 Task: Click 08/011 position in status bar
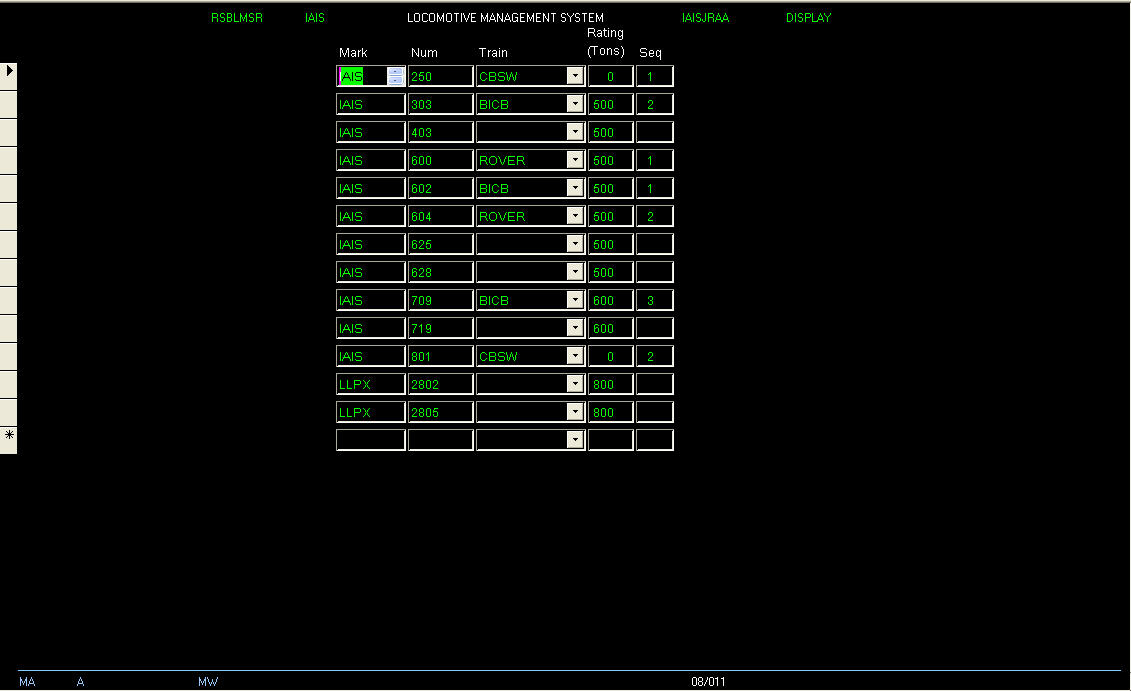pos(708,682)
